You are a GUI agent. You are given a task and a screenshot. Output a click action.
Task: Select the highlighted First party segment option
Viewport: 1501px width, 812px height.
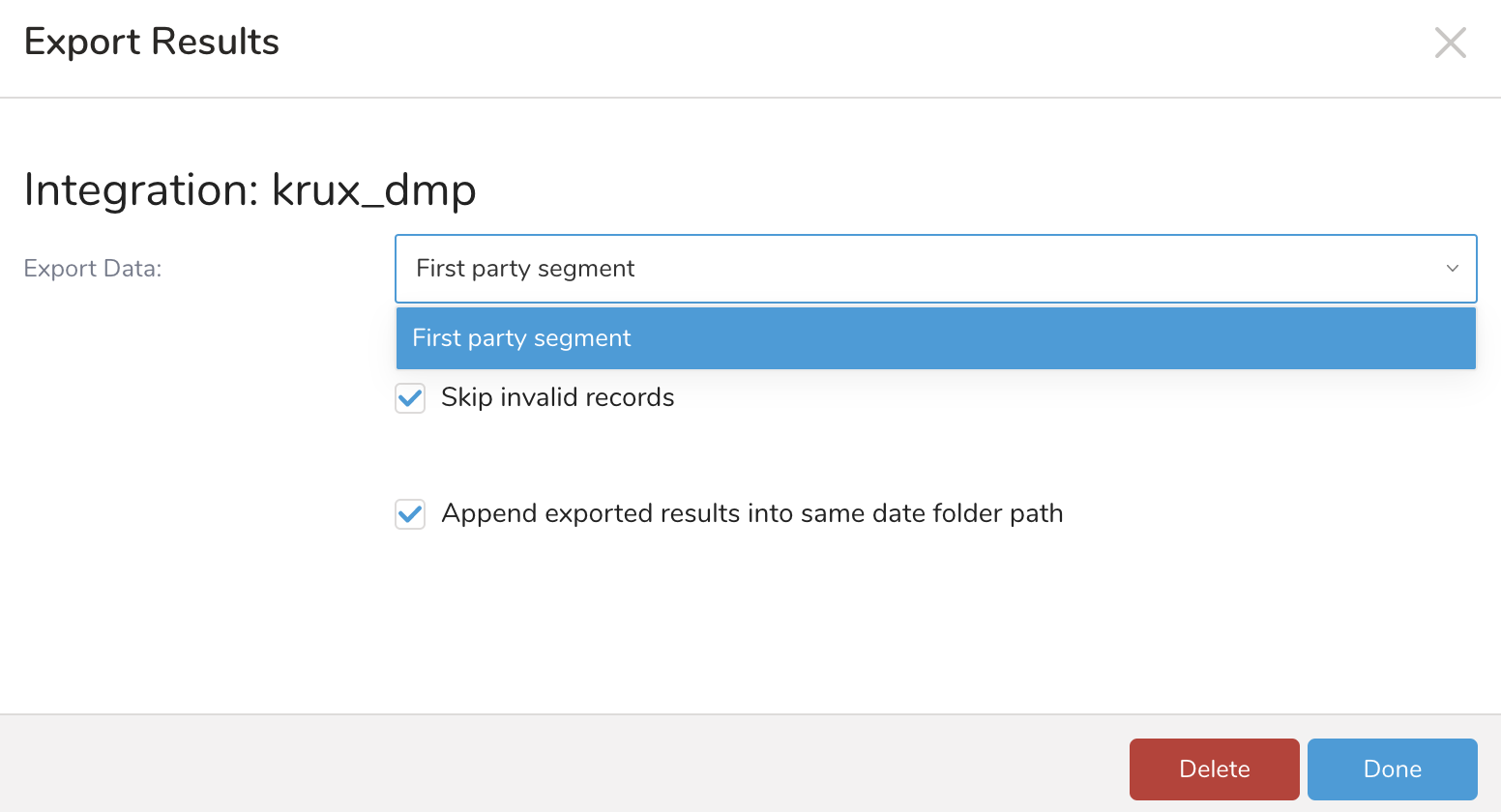pos(934,338)
